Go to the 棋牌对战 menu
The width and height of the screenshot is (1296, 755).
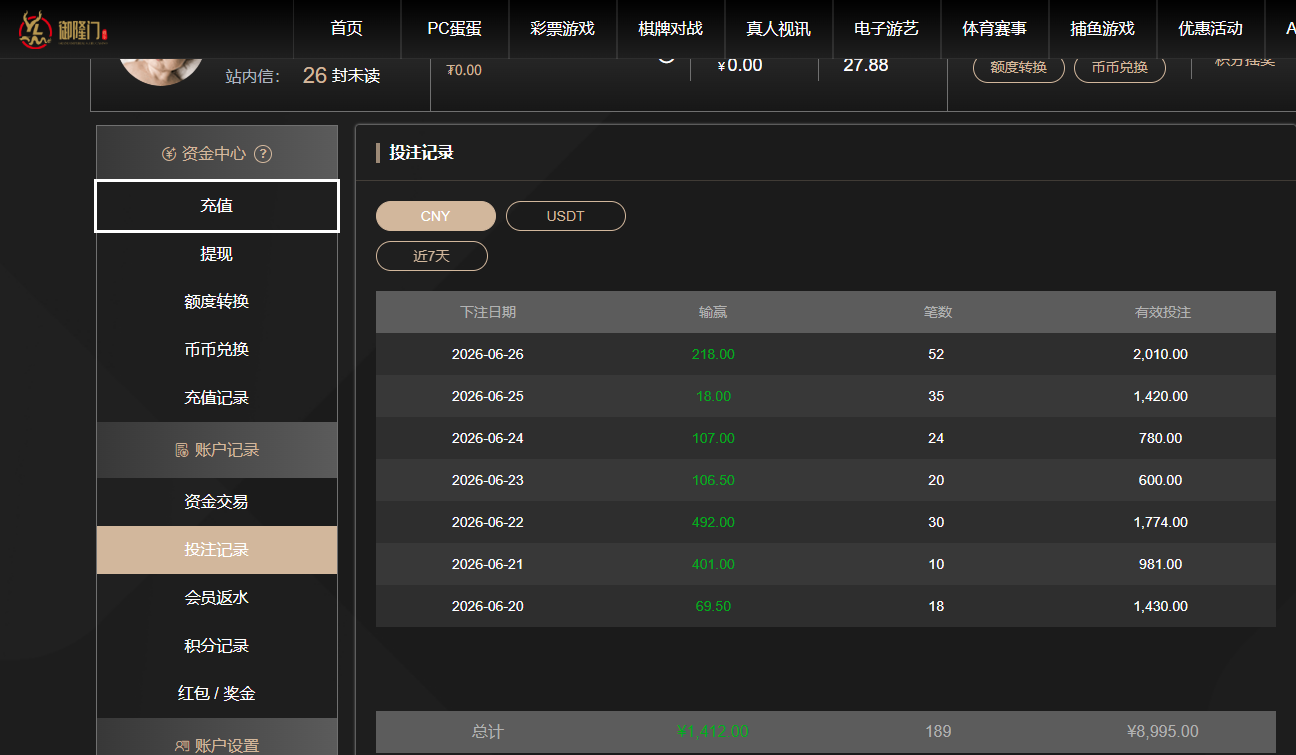coord(671,29)
